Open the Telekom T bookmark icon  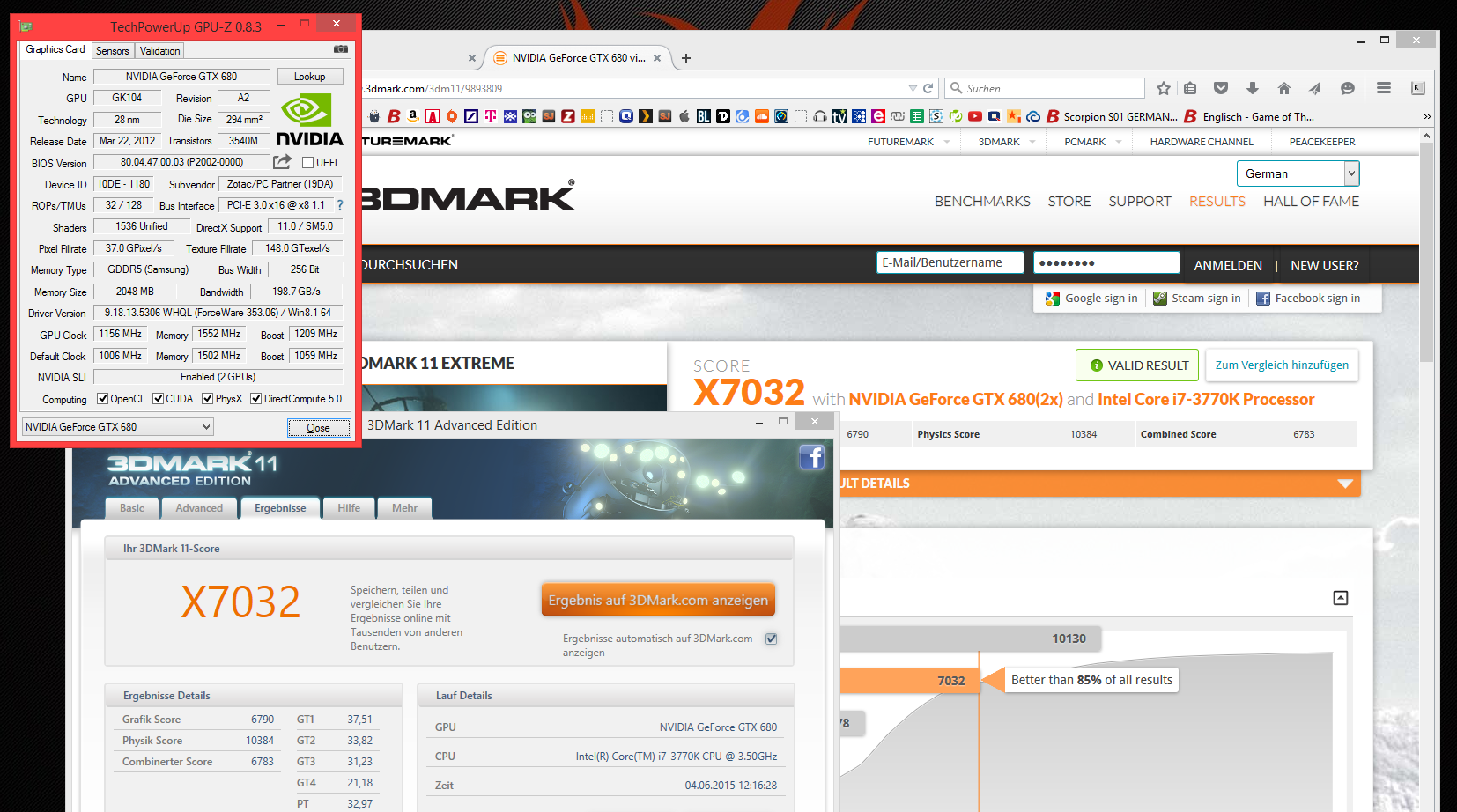click(491, 116)
